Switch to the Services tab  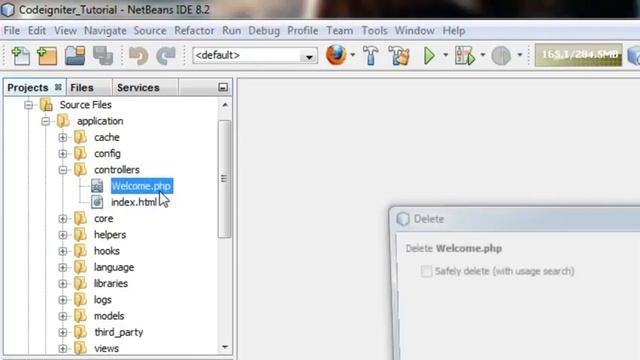[138, 88]
